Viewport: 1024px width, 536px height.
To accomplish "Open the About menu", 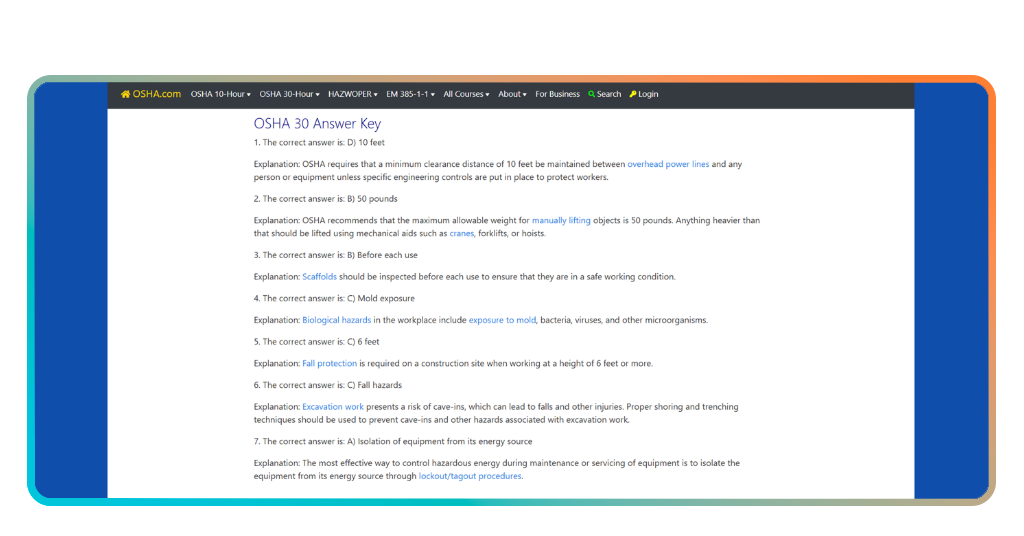I will 512,94.
